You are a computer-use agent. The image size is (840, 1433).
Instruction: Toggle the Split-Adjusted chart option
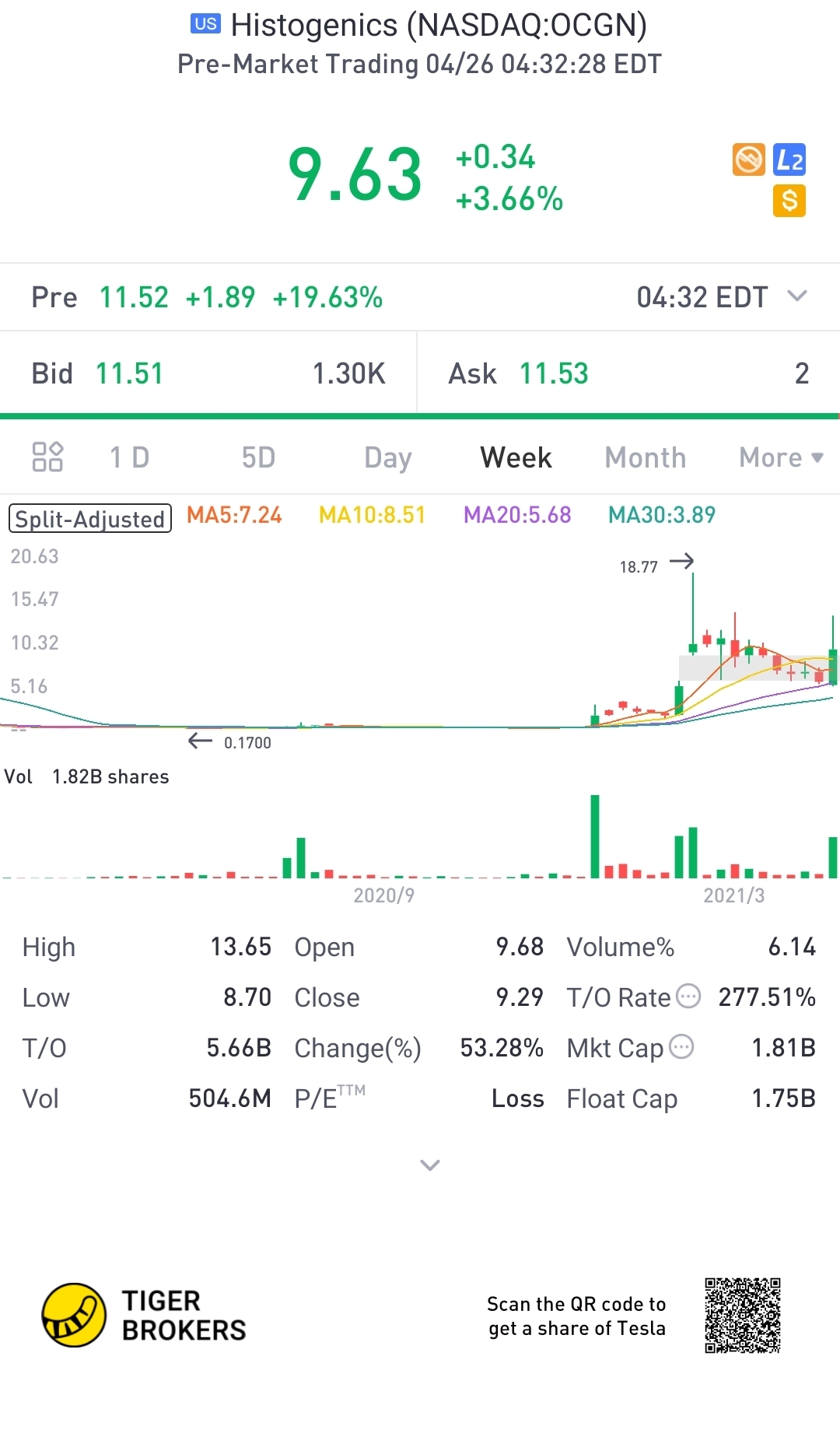89,518
